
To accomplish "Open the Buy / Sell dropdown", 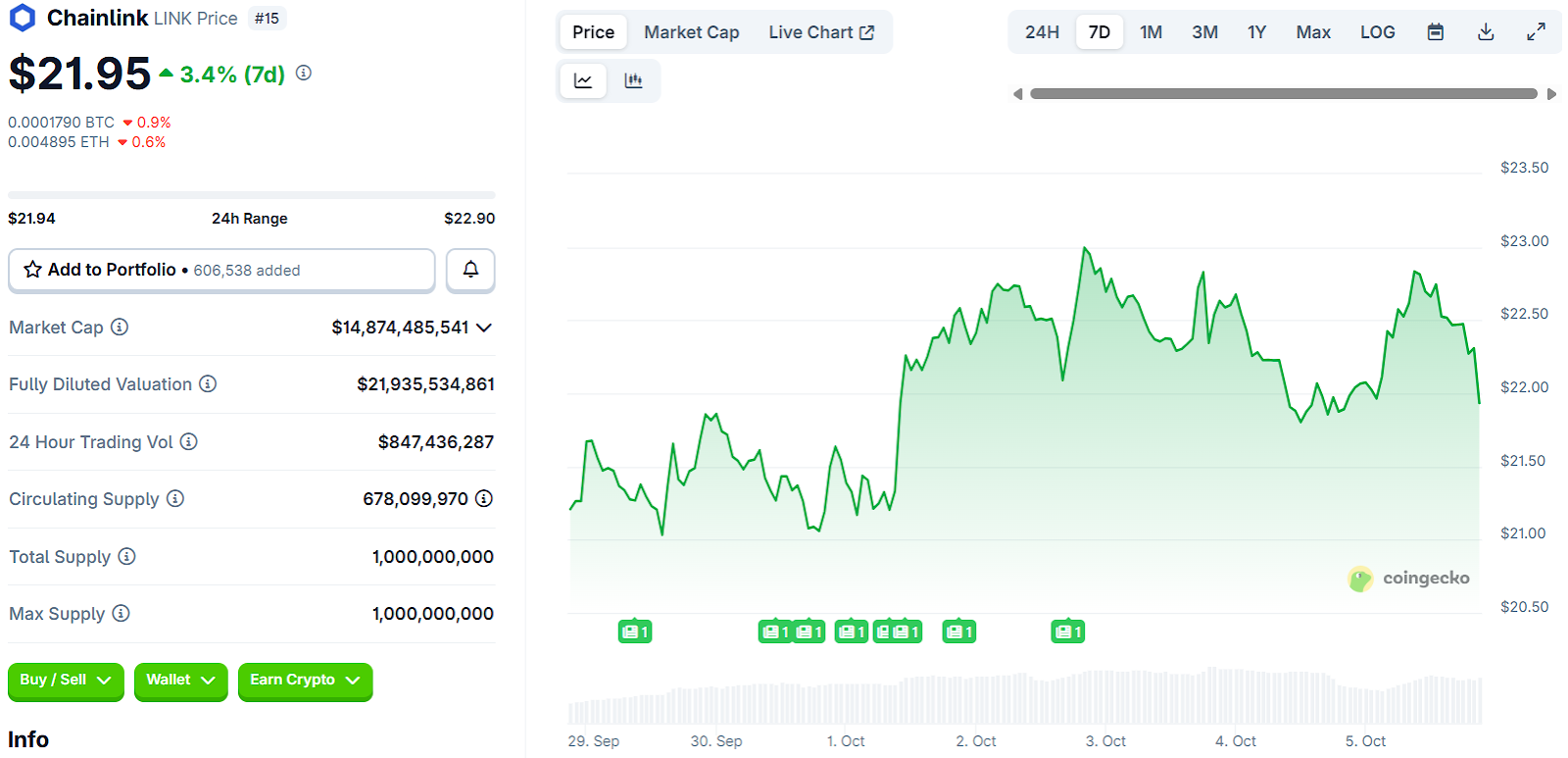I will click(x=66, y=681).
